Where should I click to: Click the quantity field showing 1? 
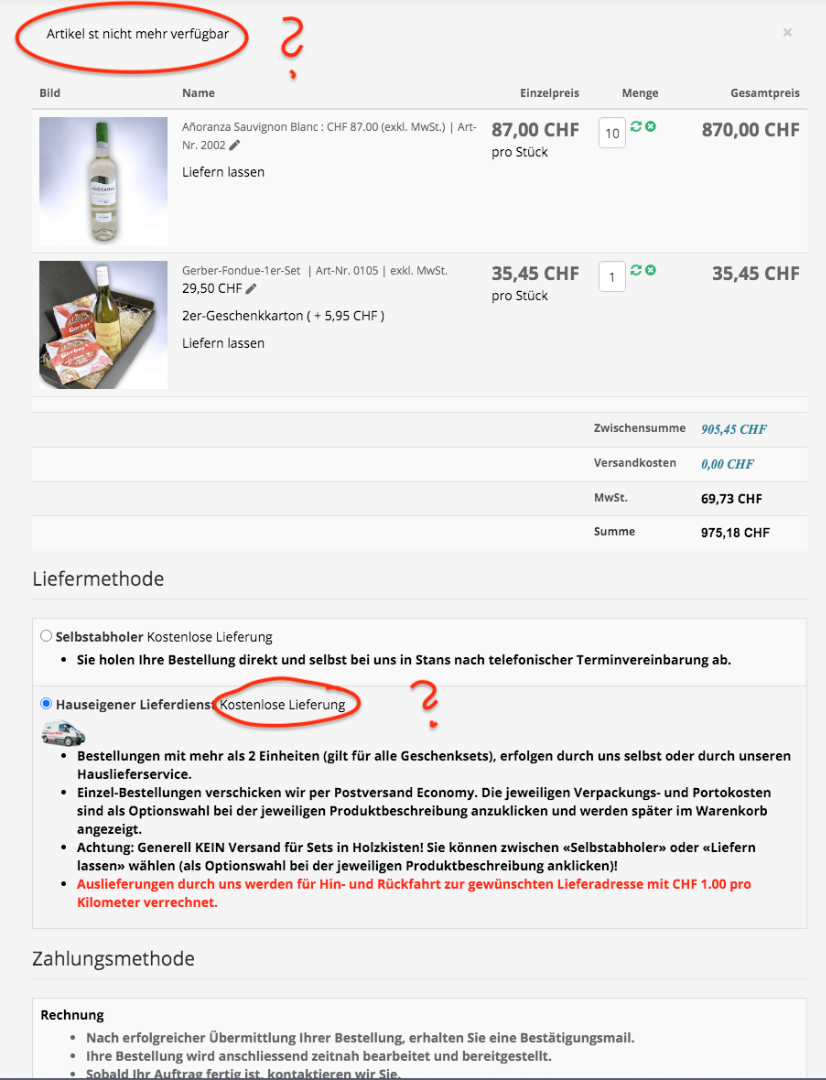click(612, 277)
